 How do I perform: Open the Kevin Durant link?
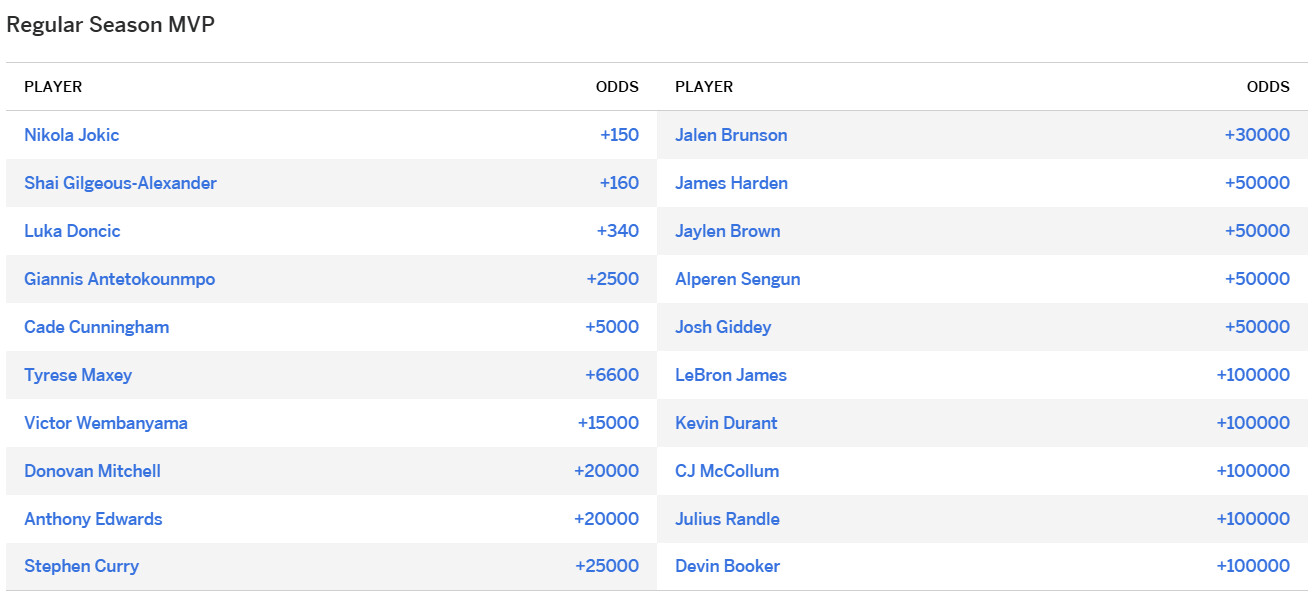pos(726,423)
